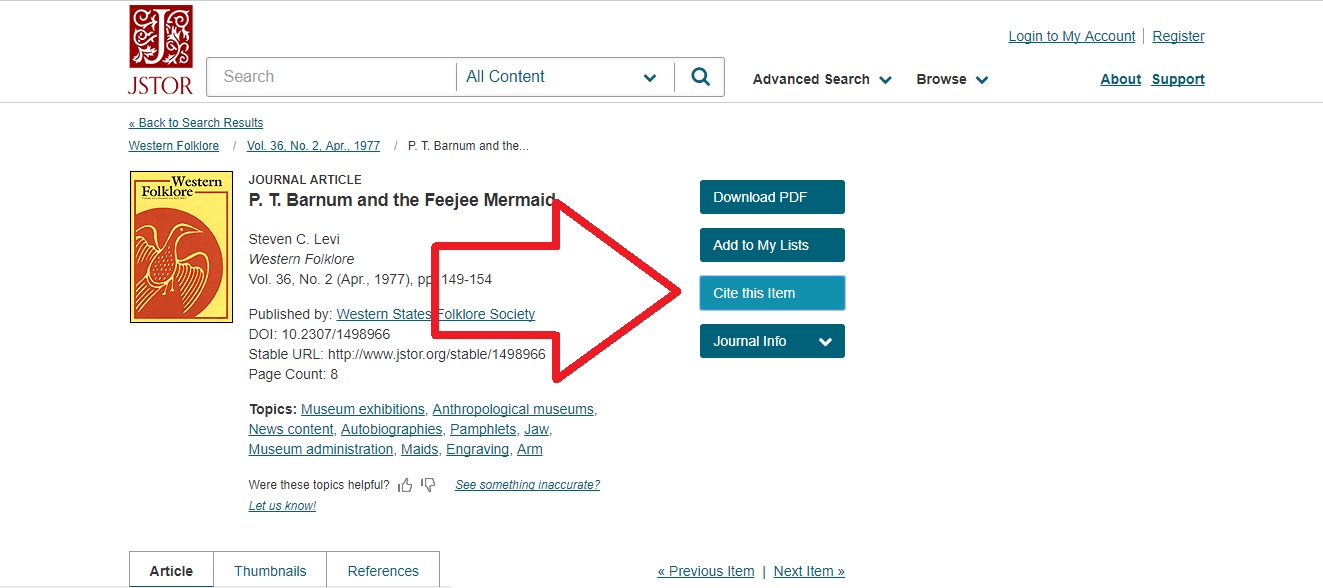Go to Previous Item
1323x588 pixels.
[705, 571]
